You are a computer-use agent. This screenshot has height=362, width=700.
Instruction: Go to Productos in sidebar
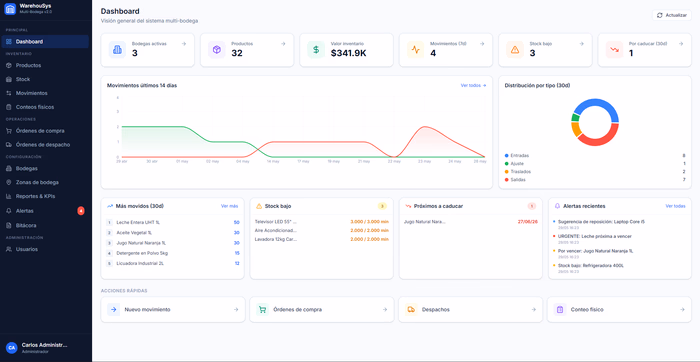click(46, 65)
